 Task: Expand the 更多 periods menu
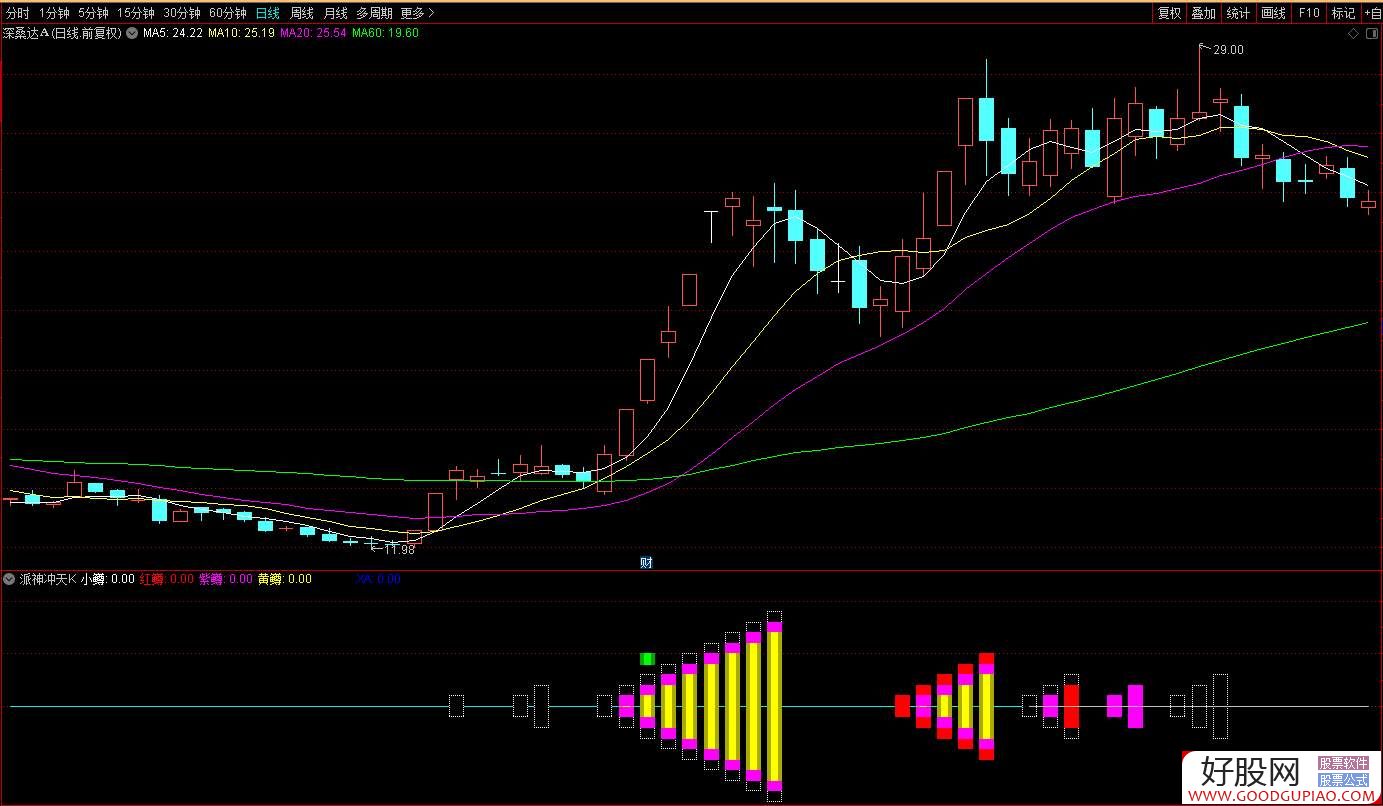coord(417,13)
